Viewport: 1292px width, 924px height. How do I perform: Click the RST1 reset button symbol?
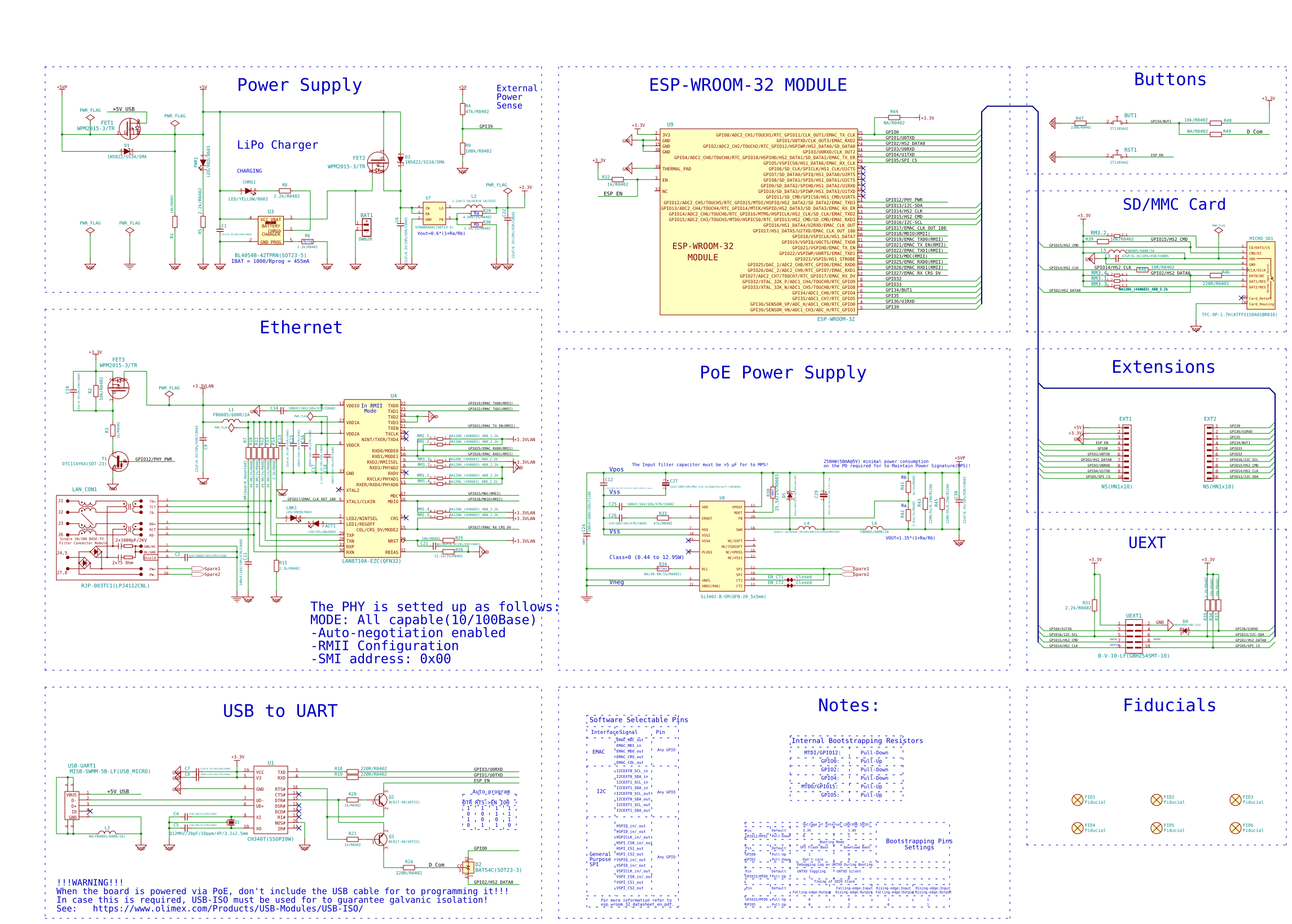(x=1117, y=155)
